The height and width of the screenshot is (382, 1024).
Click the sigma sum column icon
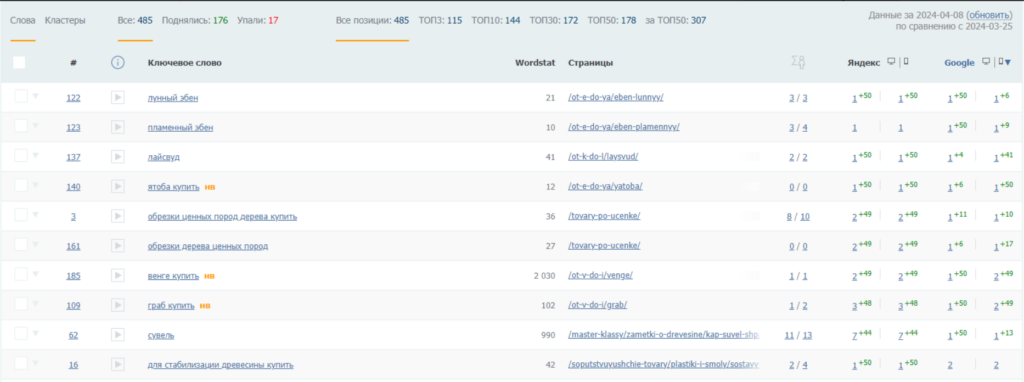point(797,62)
